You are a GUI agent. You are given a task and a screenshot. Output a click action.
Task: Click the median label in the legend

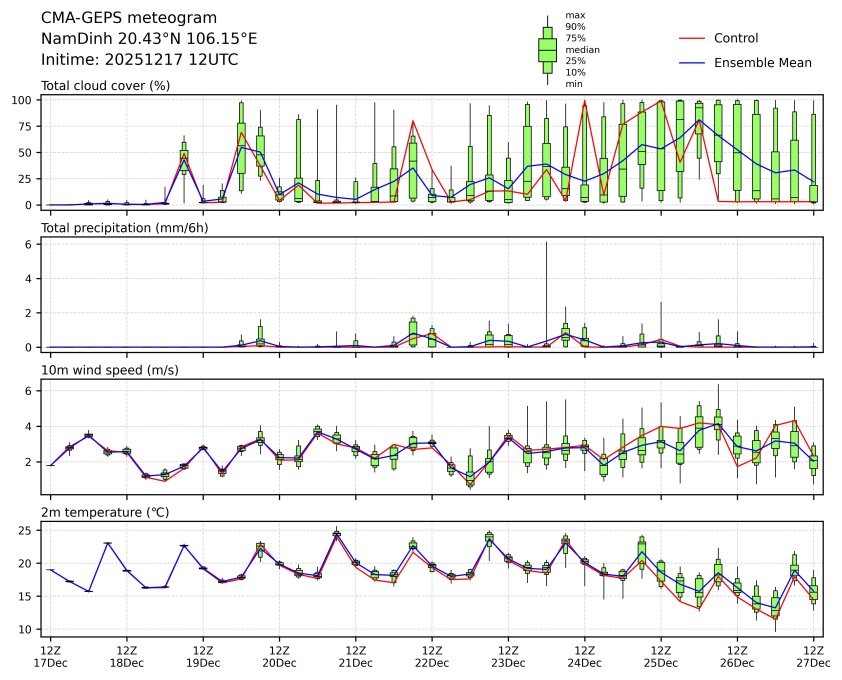click(x=582, y=50)
